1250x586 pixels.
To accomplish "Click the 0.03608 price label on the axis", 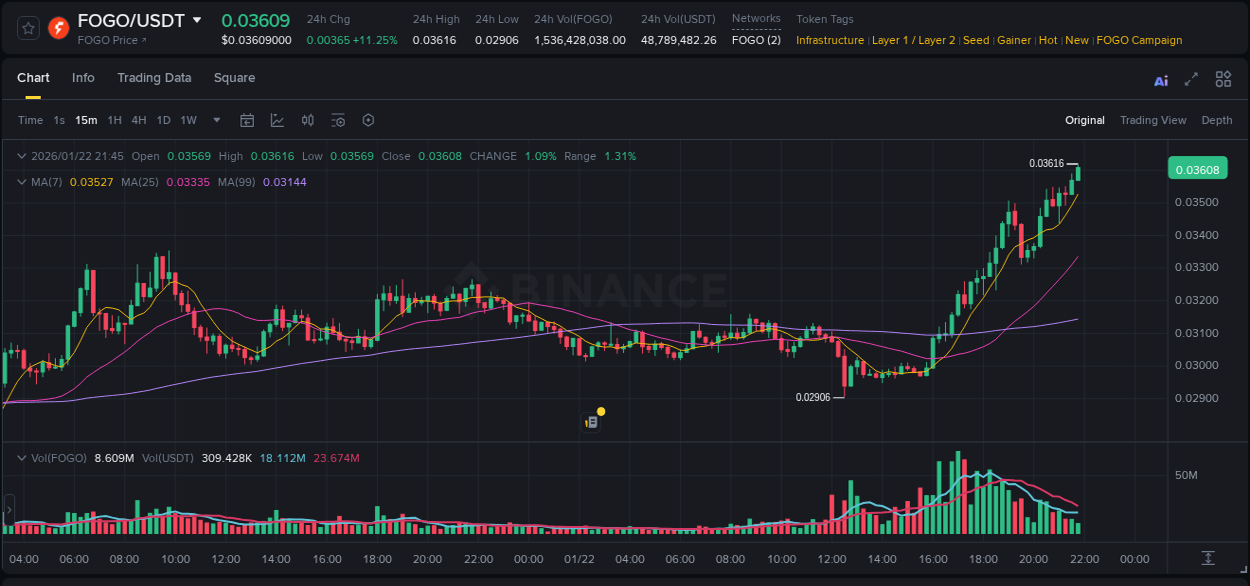I will [x=1197, y=168].
